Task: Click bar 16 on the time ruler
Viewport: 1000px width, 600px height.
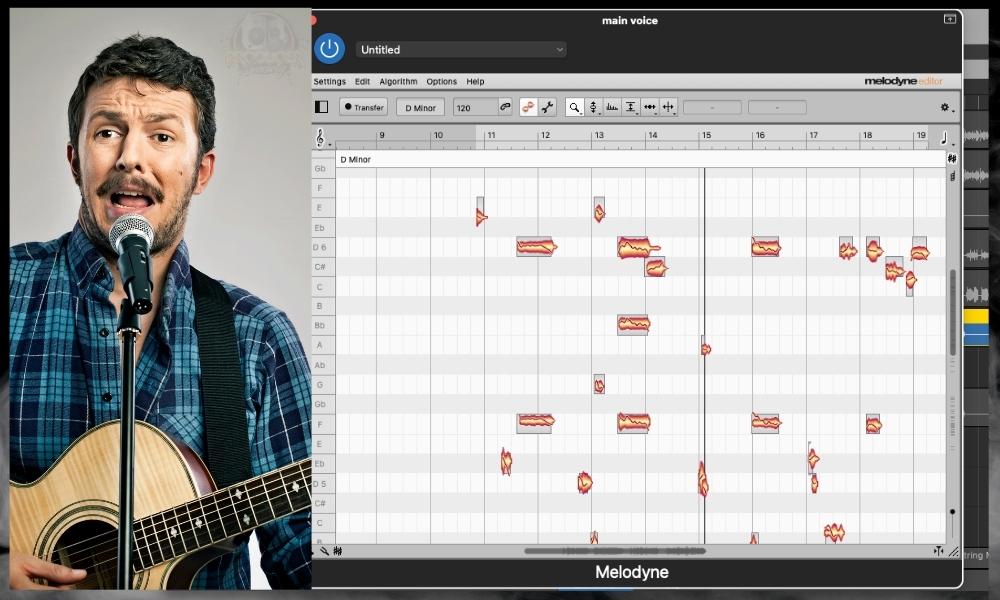Action: pos(760,135)
